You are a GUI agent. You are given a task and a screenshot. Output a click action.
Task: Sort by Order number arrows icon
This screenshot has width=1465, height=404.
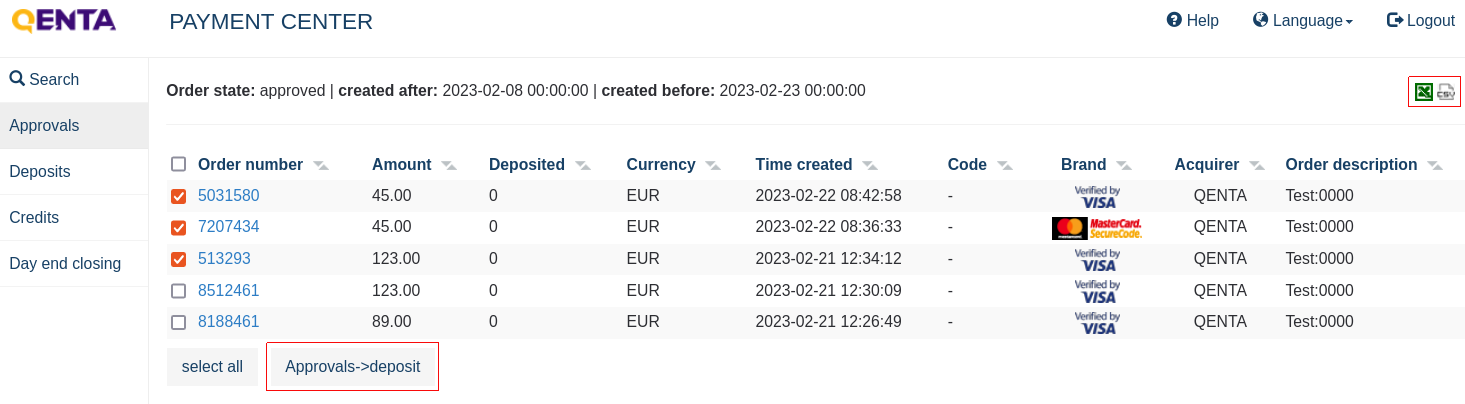[320, 165]
